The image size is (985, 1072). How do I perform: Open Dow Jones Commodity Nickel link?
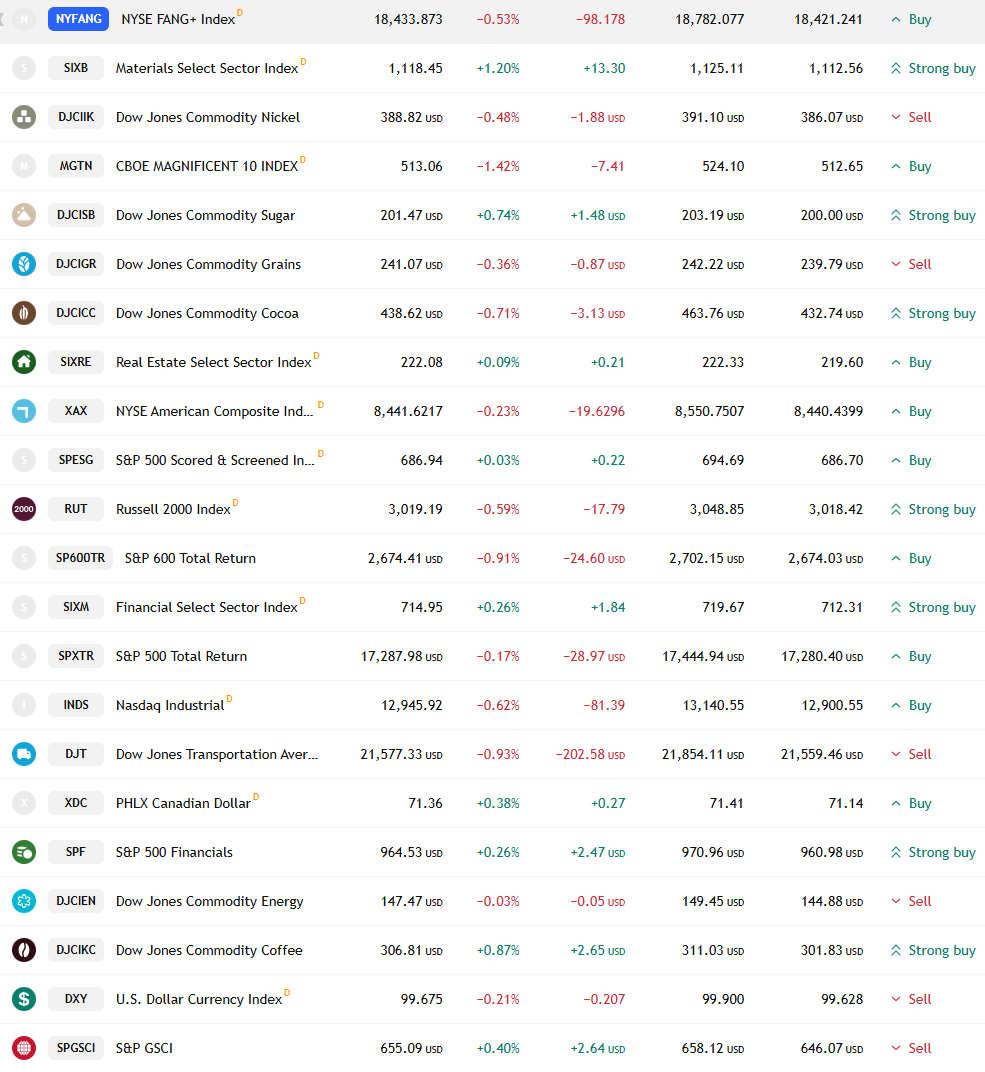[208, 118]
